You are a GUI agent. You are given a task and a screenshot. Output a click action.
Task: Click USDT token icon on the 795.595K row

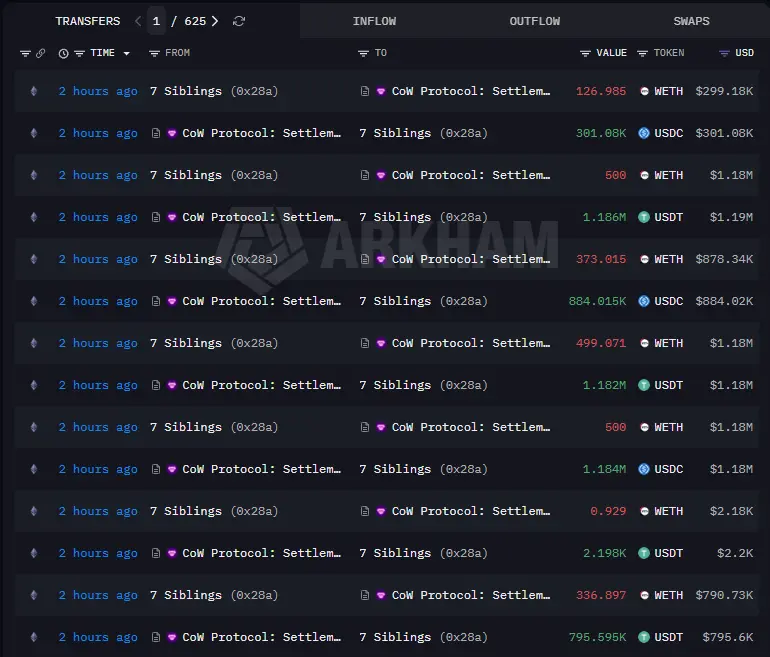[644, 637]
